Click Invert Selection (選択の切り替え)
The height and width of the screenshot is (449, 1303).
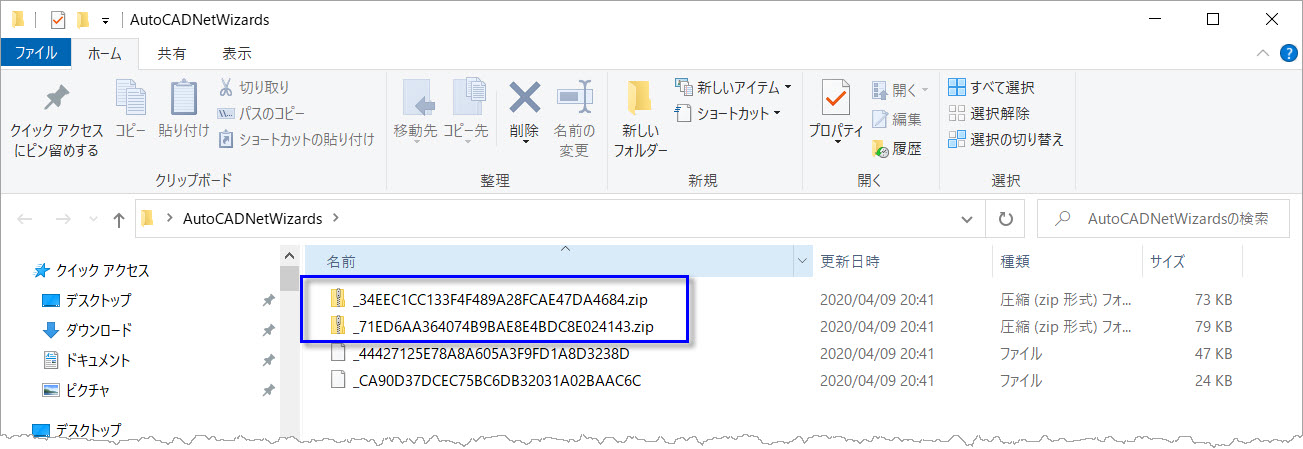pos(1005,139)
